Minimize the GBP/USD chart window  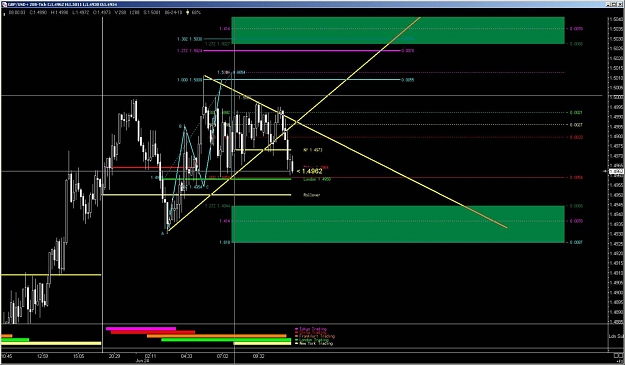click(608, 4)
